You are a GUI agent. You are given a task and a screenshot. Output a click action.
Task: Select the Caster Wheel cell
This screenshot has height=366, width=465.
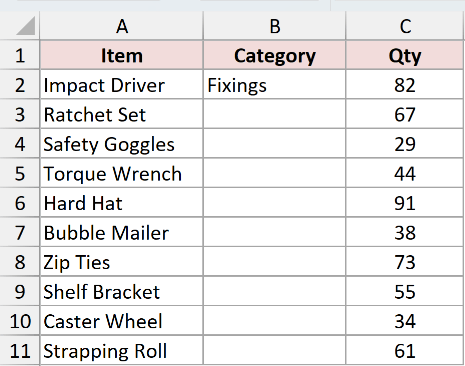pos(121,321)
